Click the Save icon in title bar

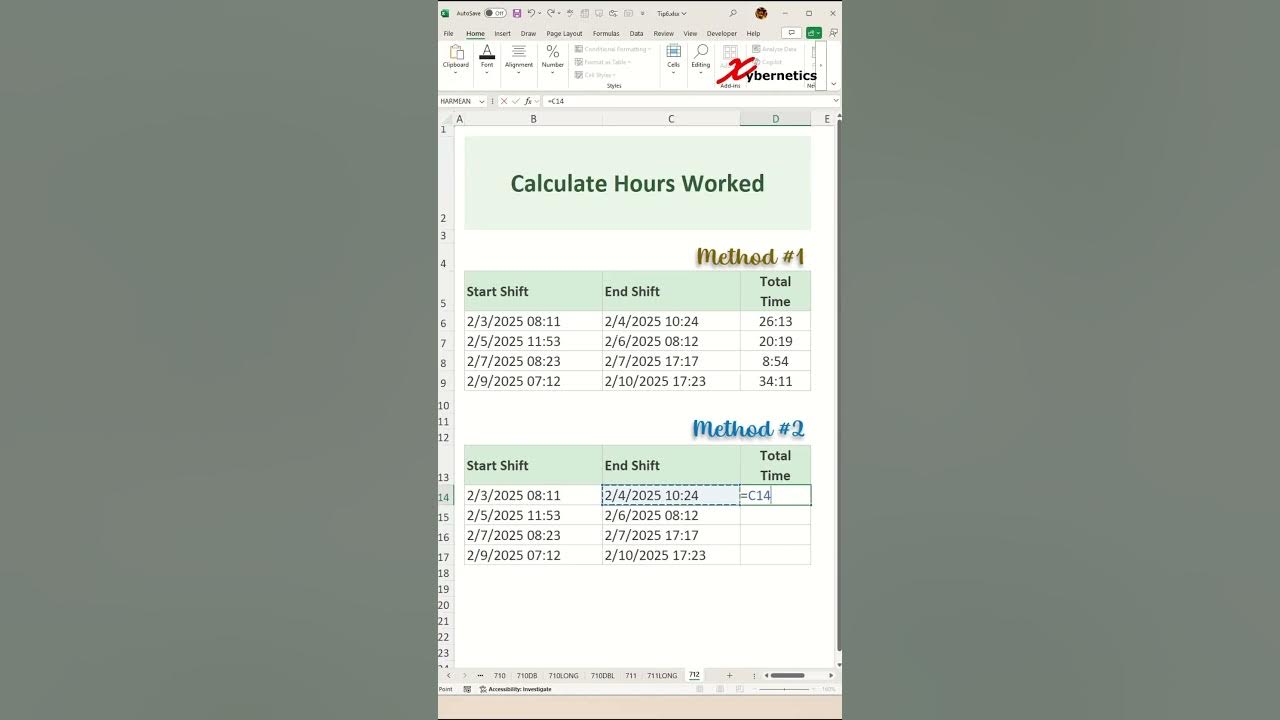[x=517, y=13]
